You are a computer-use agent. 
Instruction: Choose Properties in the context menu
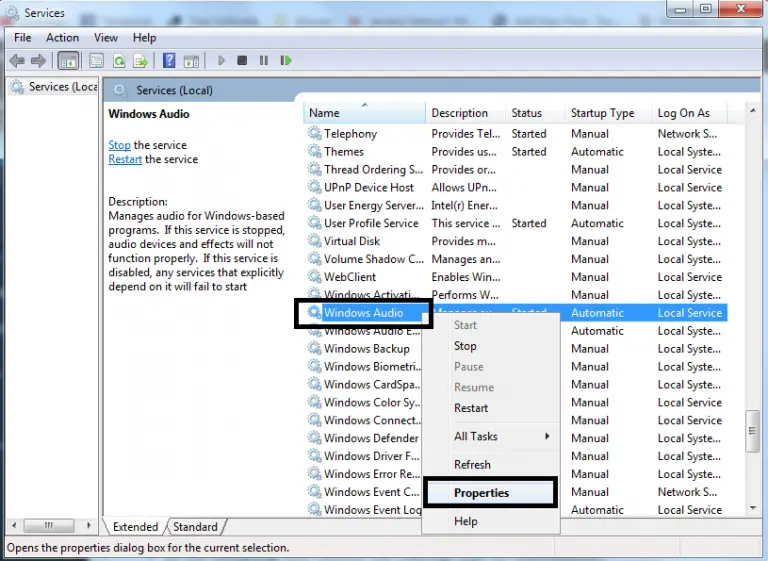490,492
